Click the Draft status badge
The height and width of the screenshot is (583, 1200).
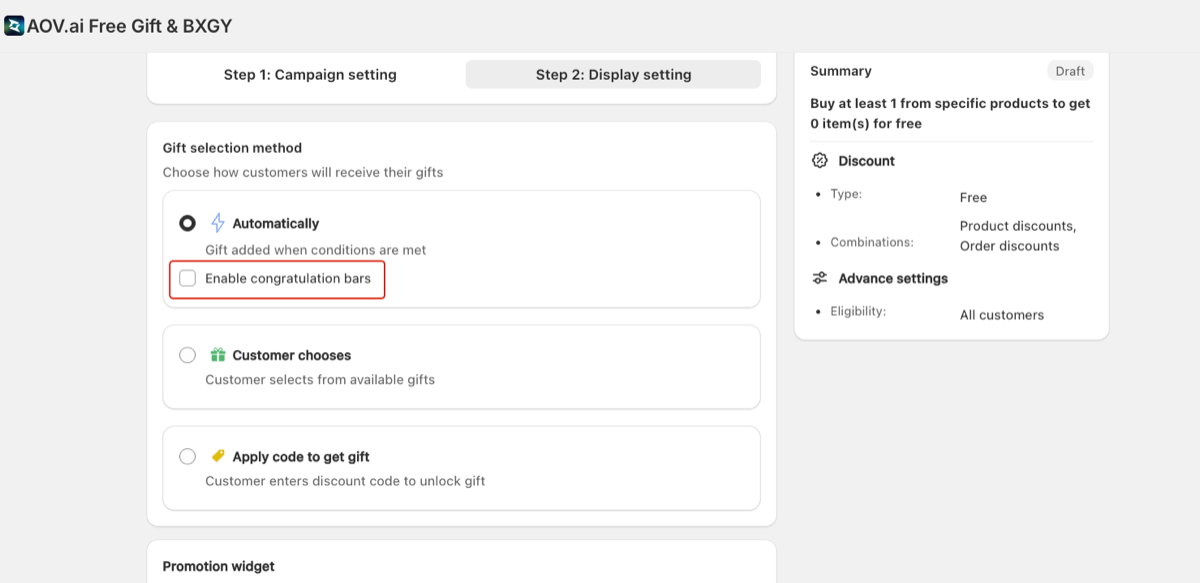[1070, 71]
